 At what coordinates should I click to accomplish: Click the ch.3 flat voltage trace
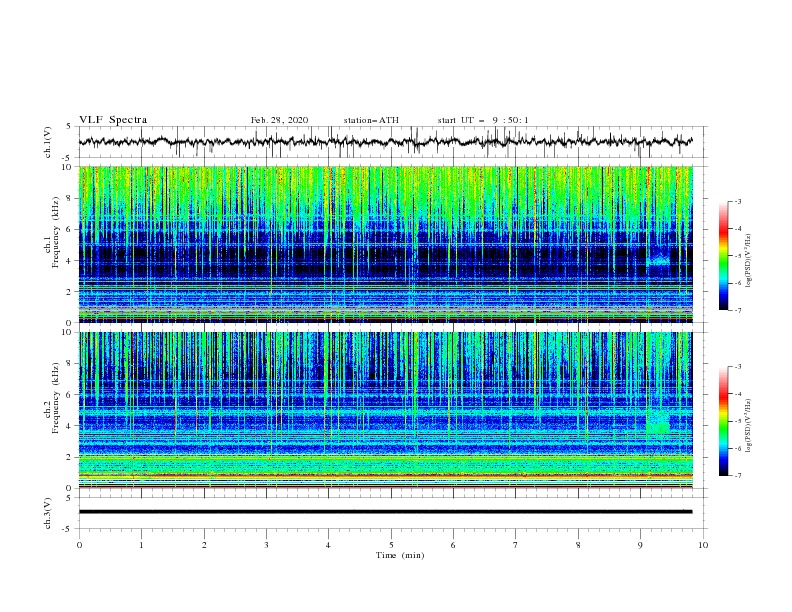coord(385,512)
